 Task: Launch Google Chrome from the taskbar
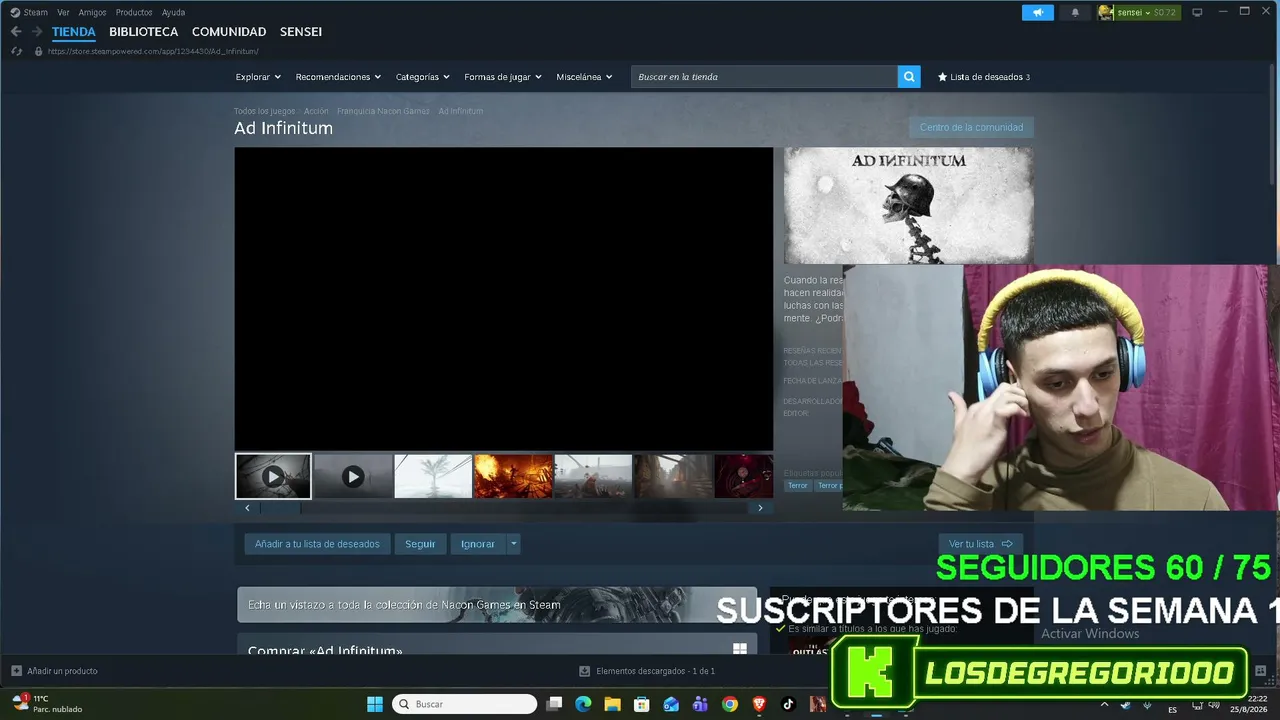coord(730,704)
